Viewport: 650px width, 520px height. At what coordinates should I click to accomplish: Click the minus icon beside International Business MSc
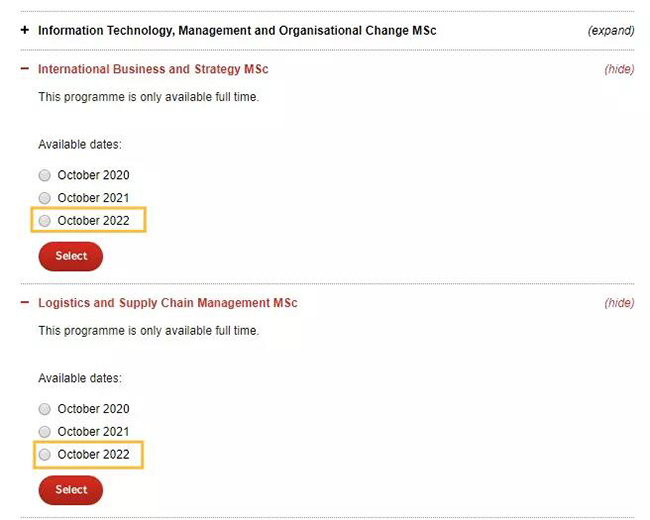(25, 70)
